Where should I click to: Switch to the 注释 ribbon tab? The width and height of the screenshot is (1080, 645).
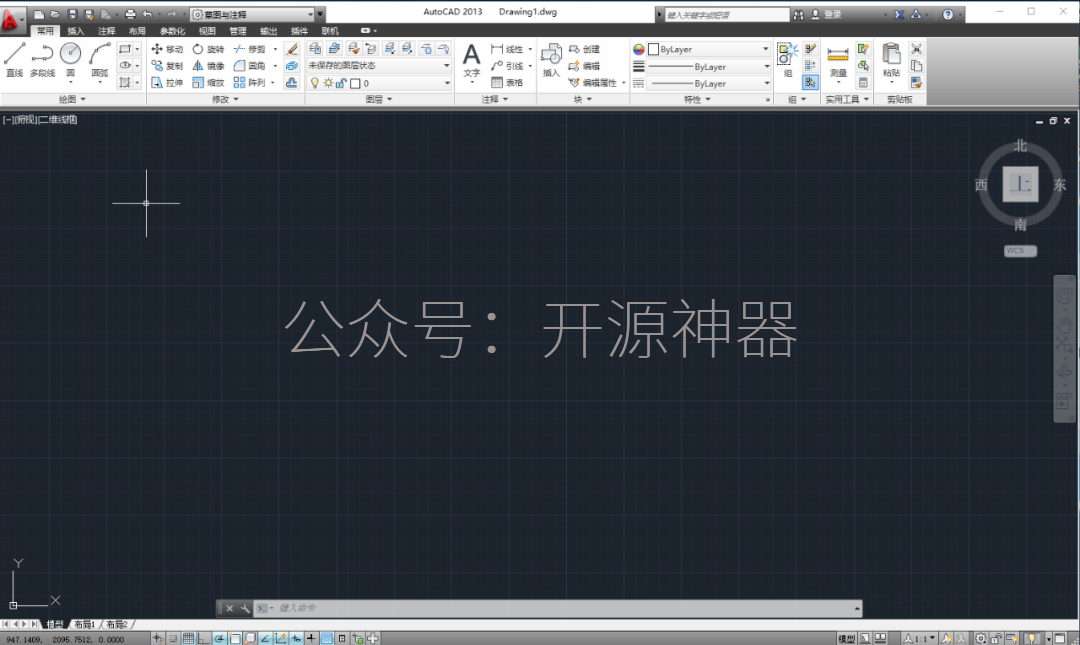(x=106, y=30)
